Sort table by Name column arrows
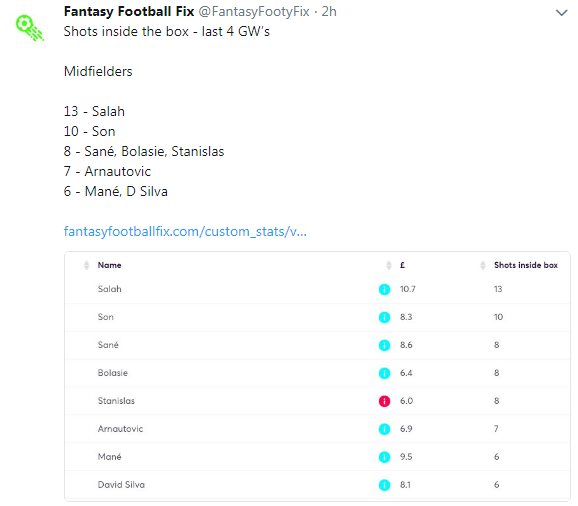Image resolution: width=578 pixels, height=506 pixels. click(x=86, y=265)
